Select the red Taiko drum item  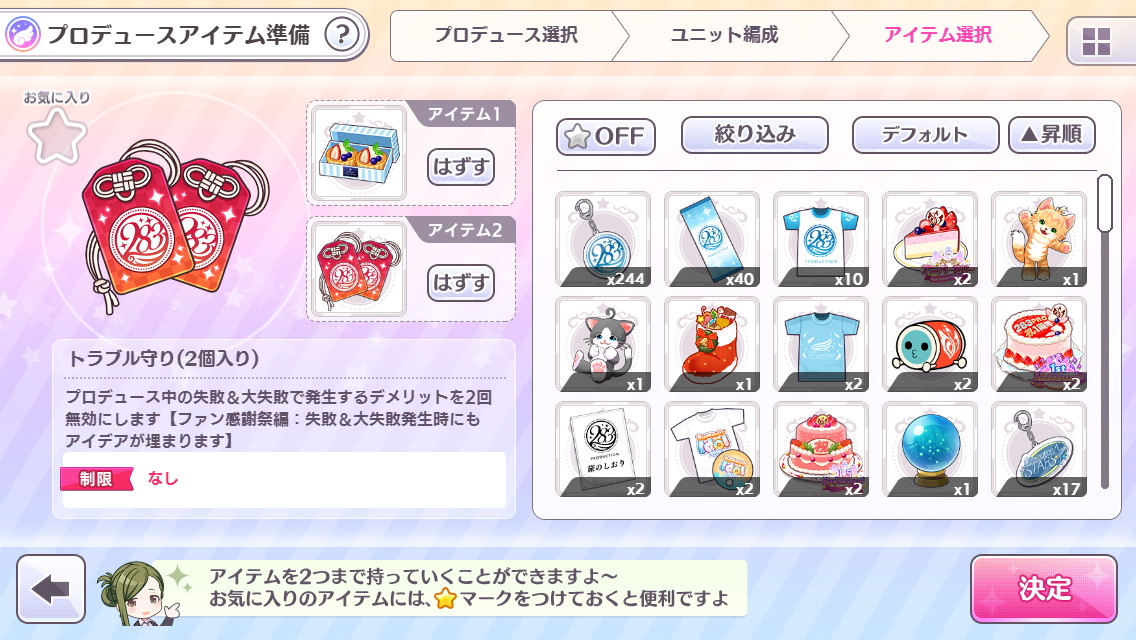(x=930, y=344)
